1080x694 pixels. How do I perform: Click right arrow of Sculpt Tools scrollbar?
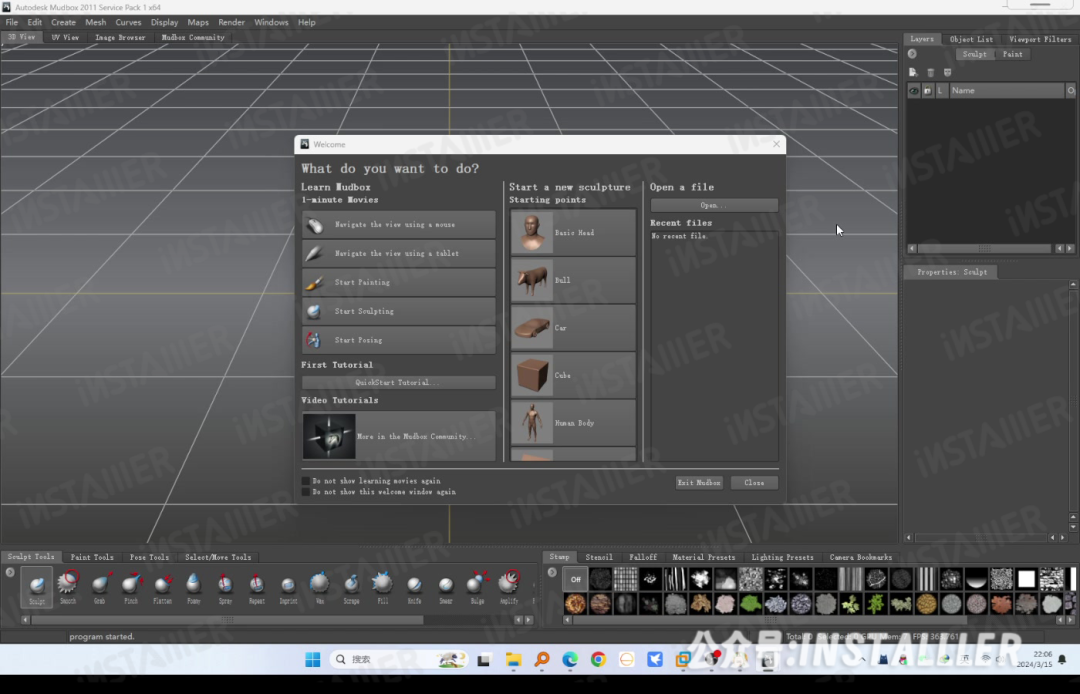coord(528,620)
